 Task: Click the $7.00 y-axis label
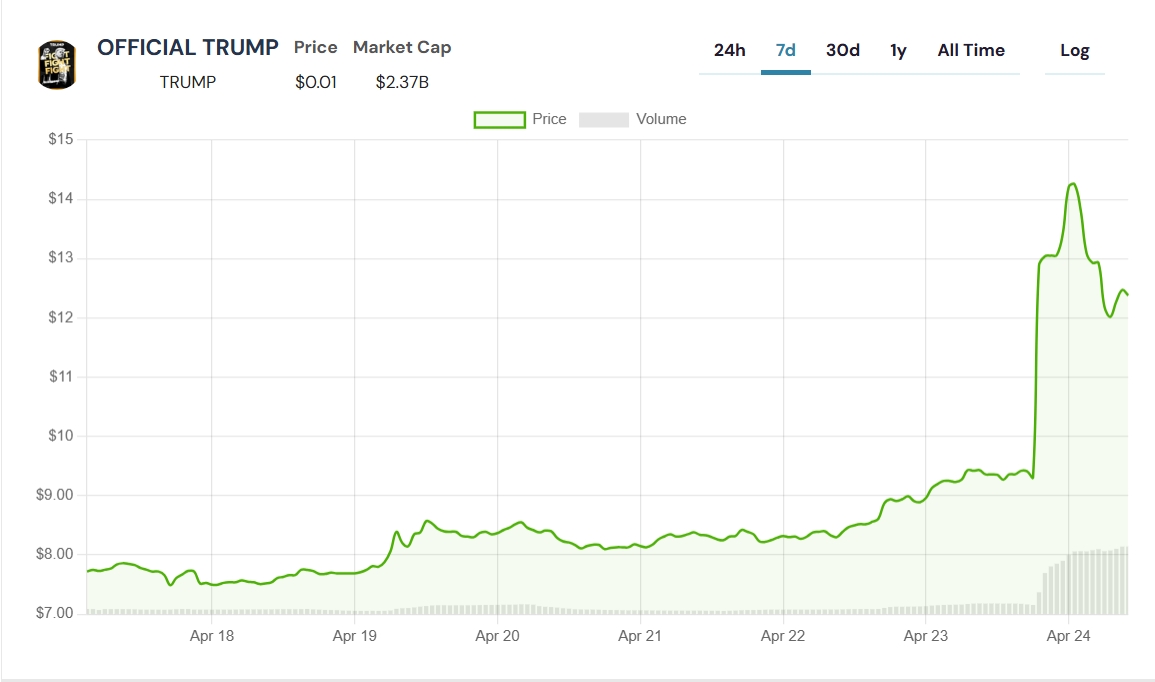tap(55, 613)
